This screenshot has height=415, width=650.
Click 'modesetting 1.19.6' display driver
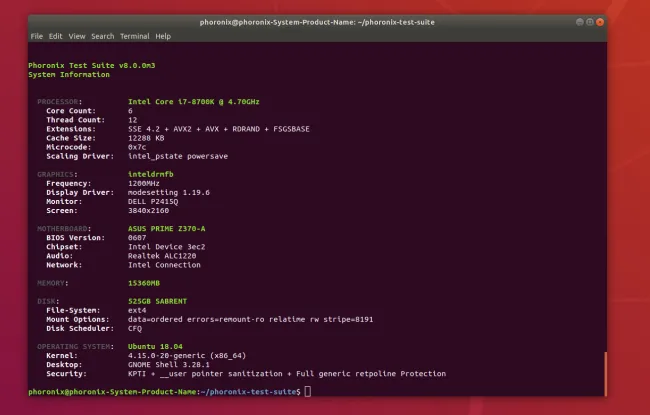pos(169,192)
